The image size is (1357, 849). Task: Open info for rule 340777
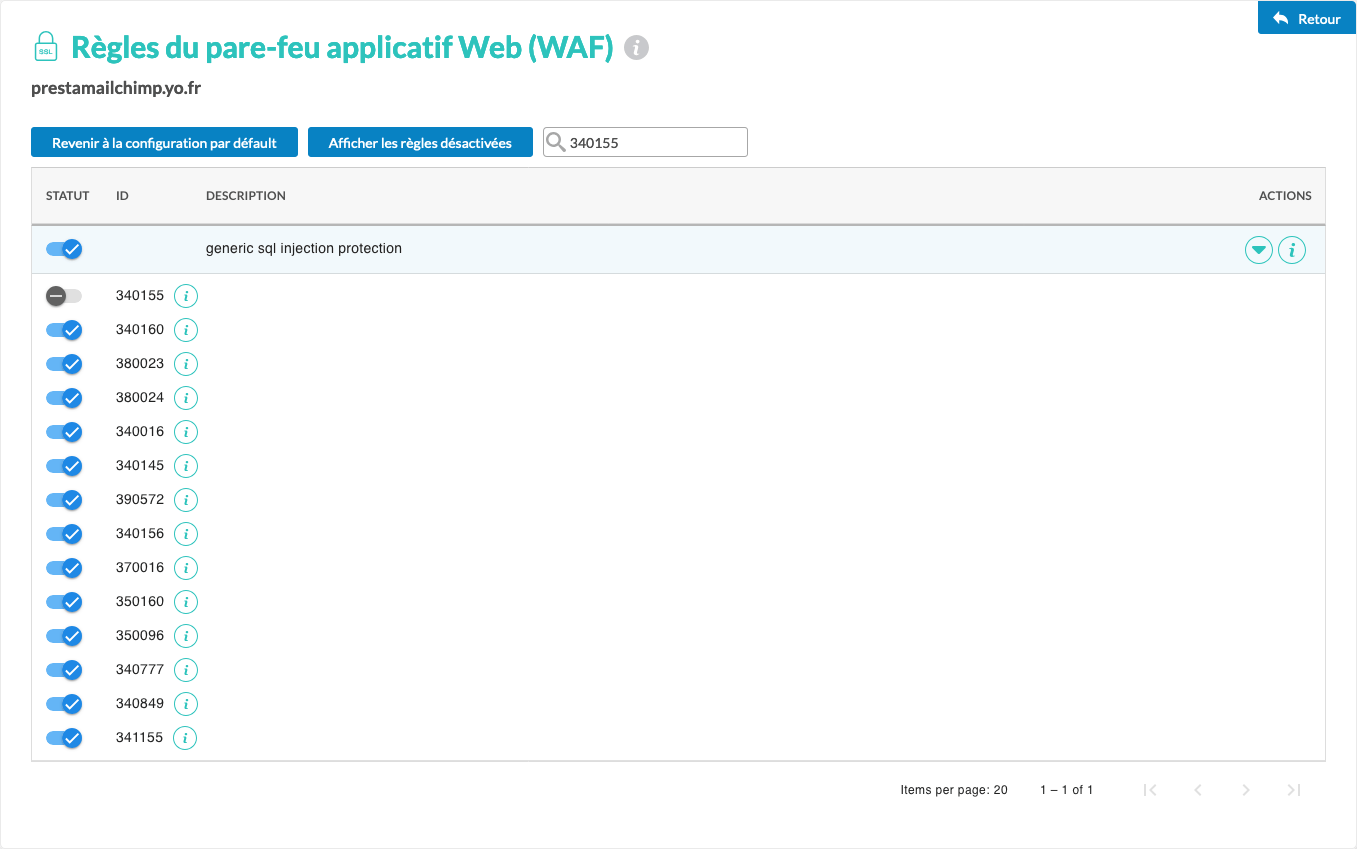pyautogui.click(x=186, y=670)
